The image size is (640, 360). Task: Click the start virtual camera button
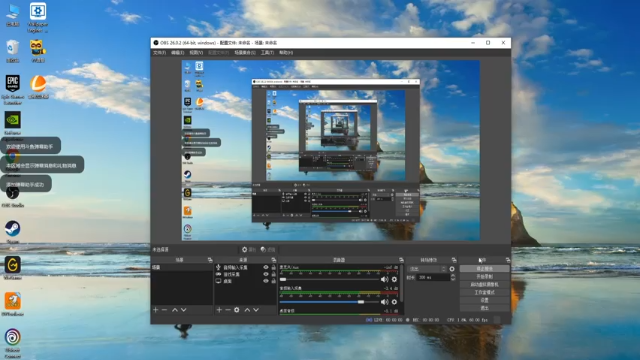(x=484, y=284)
